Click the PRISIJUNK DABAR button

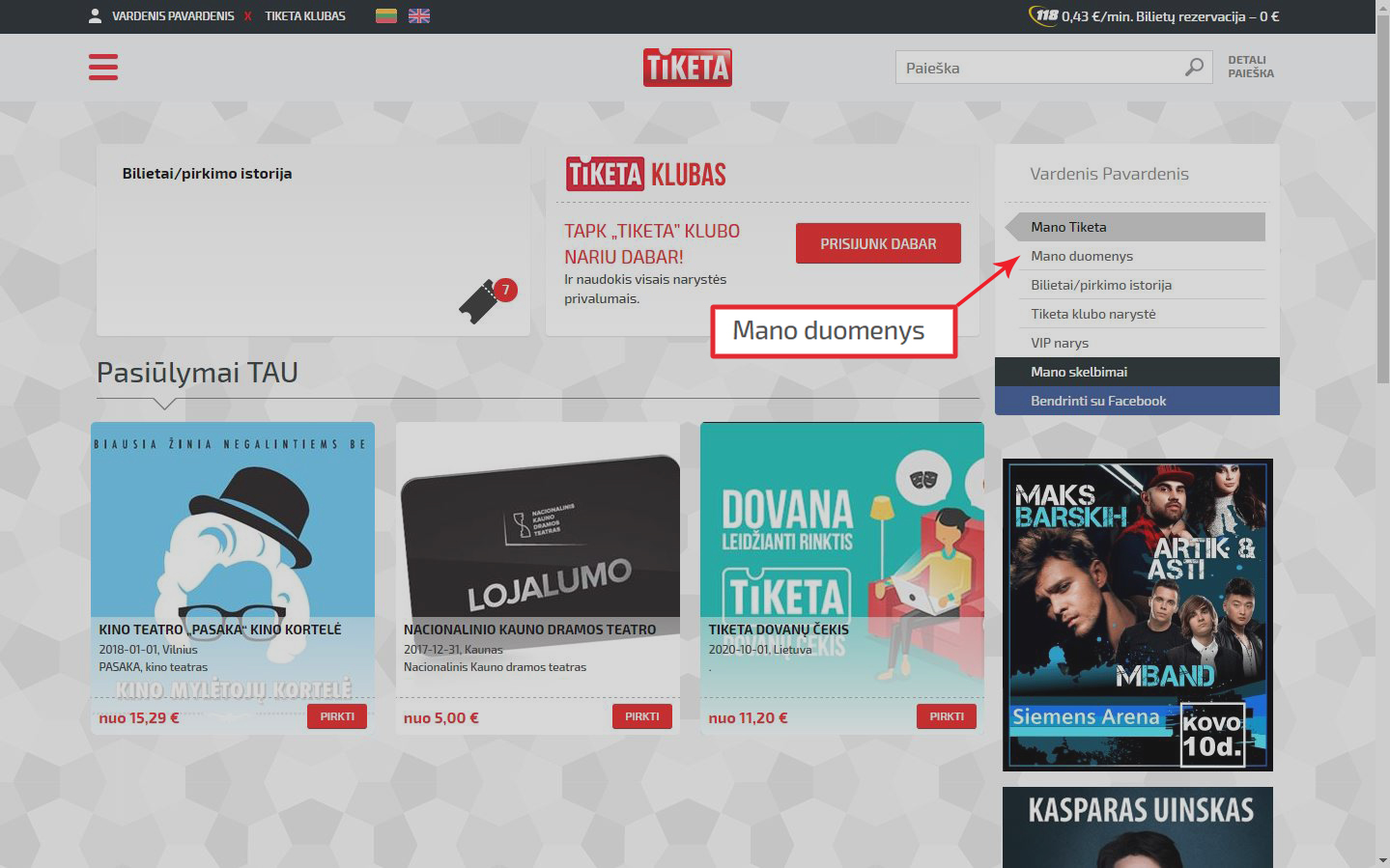[878, 243]
